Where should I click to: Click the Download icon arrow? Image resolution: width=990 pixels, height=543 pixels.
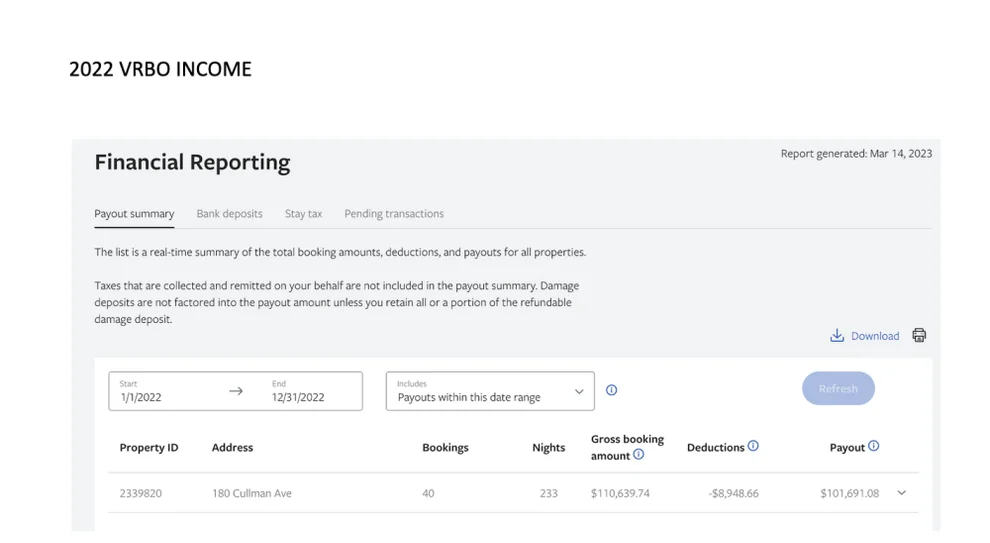pos(837,335)
